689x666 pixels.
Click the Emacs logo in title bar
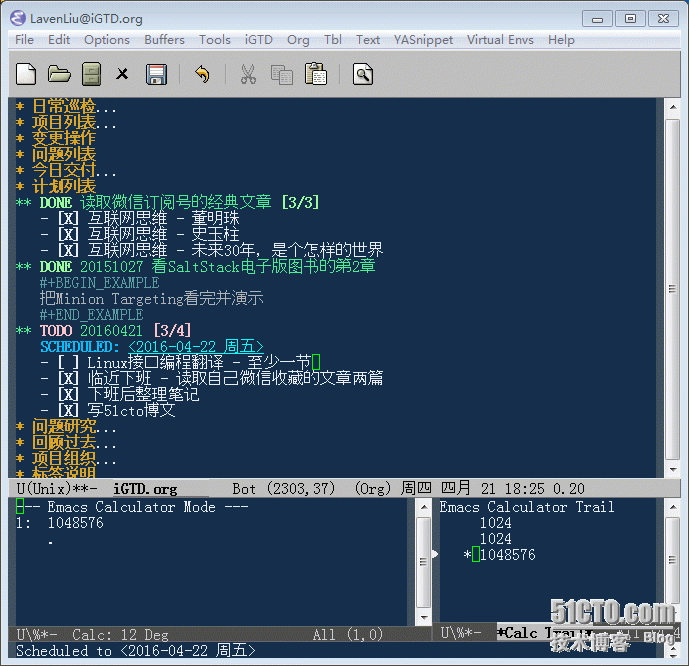click(x=18, y=18)
